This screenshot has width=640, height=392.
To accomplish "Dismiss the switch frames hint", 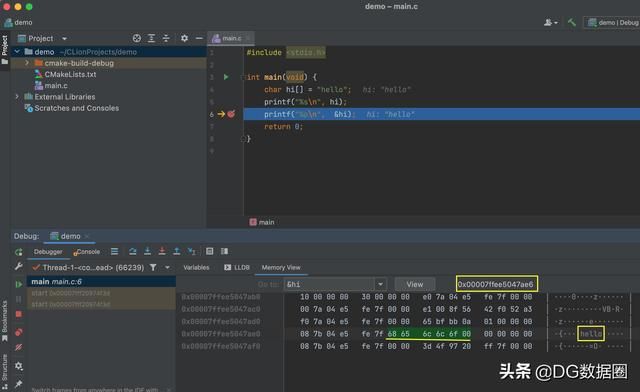I will [x=169, y=390].
